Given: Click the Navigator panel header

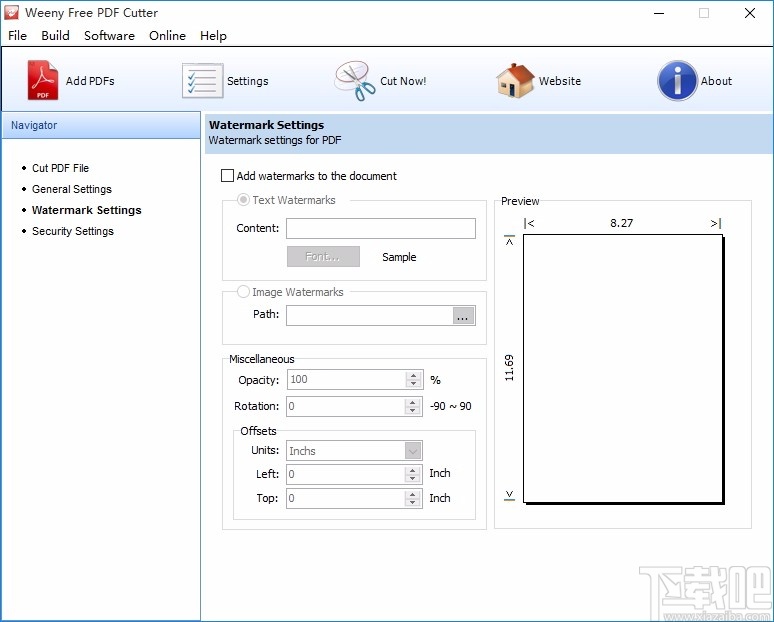Looking at the screenshot, I should pos(101,125).
